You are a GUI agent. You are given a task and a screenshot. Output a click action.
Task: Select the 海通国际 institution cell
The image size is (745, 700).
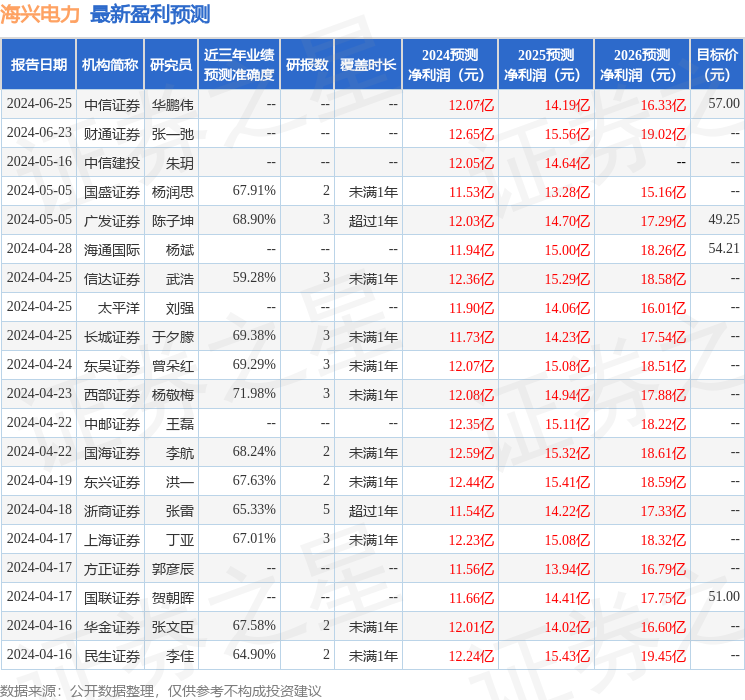click(x=112, y=250)
